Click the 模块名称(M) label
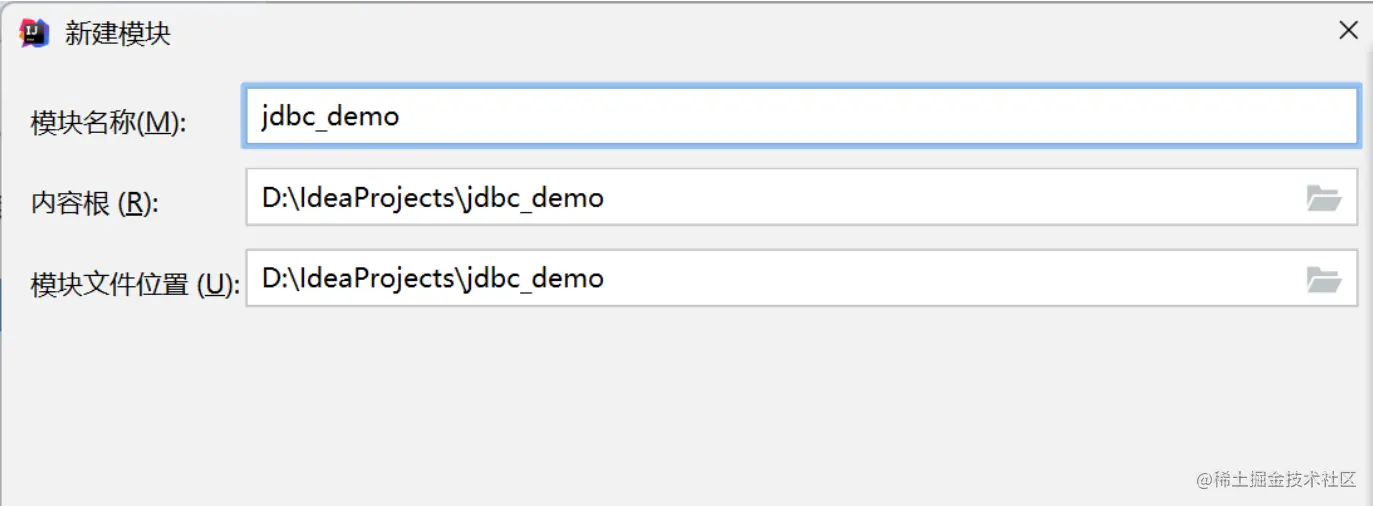Viewport: 1373px width, 506px height. click(109, 123)
